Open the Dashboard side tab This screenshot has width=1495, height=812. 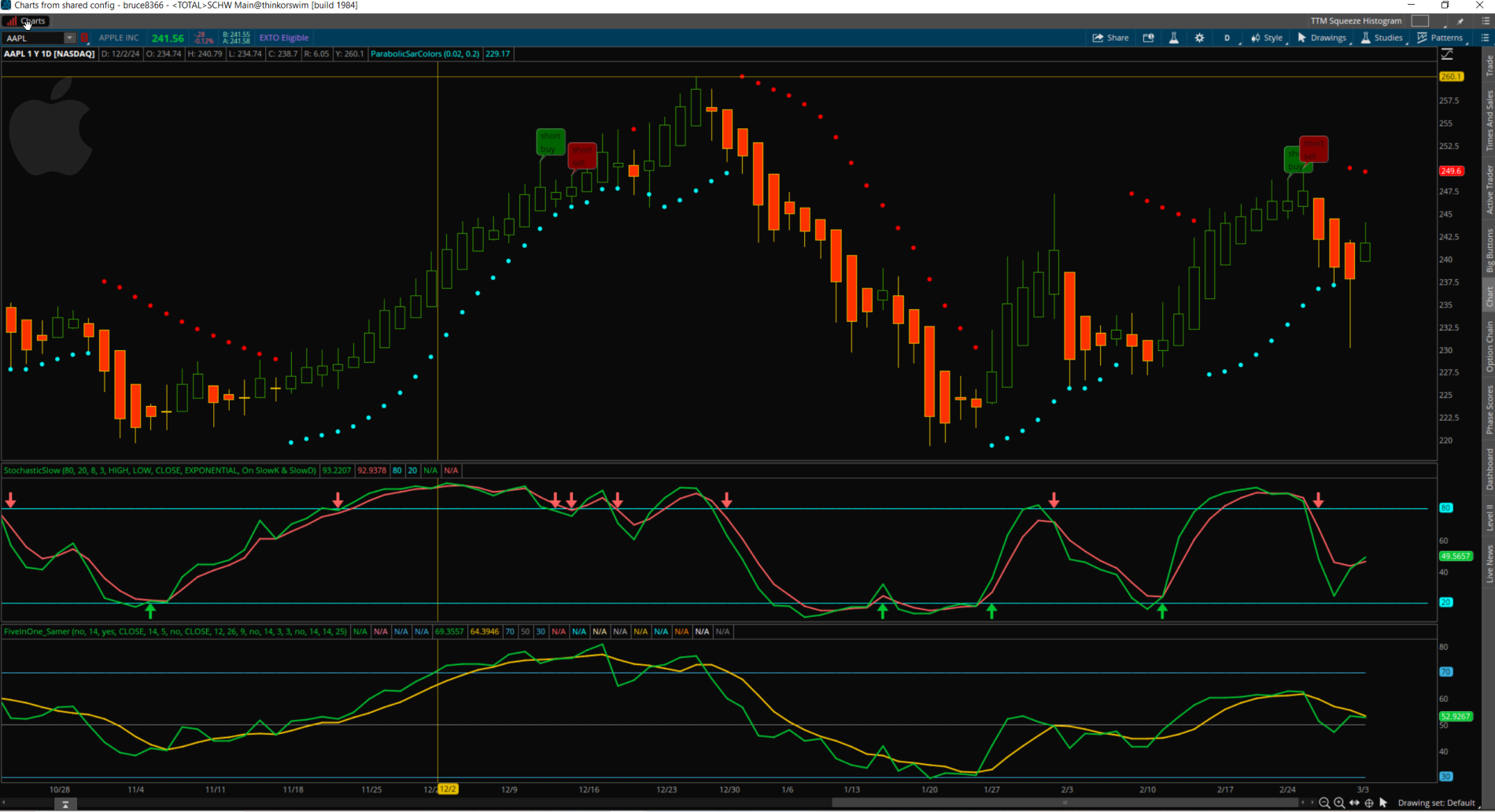(x=1489, y=469)
